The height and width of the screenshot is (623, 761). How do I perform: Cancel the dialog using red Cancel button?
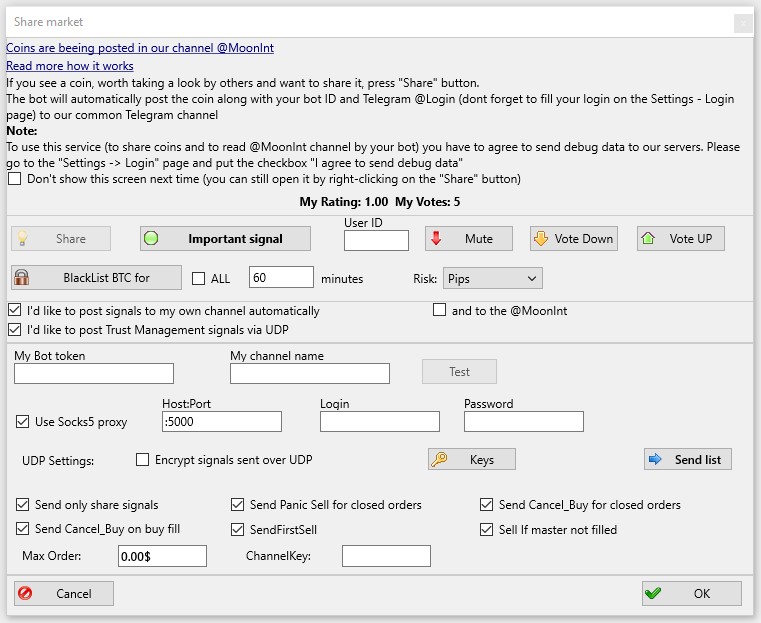point(64,593)
